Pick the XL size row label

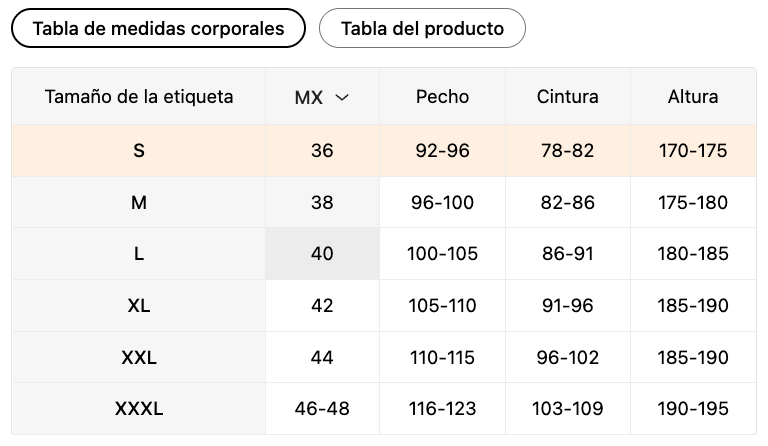pos(139,305)
